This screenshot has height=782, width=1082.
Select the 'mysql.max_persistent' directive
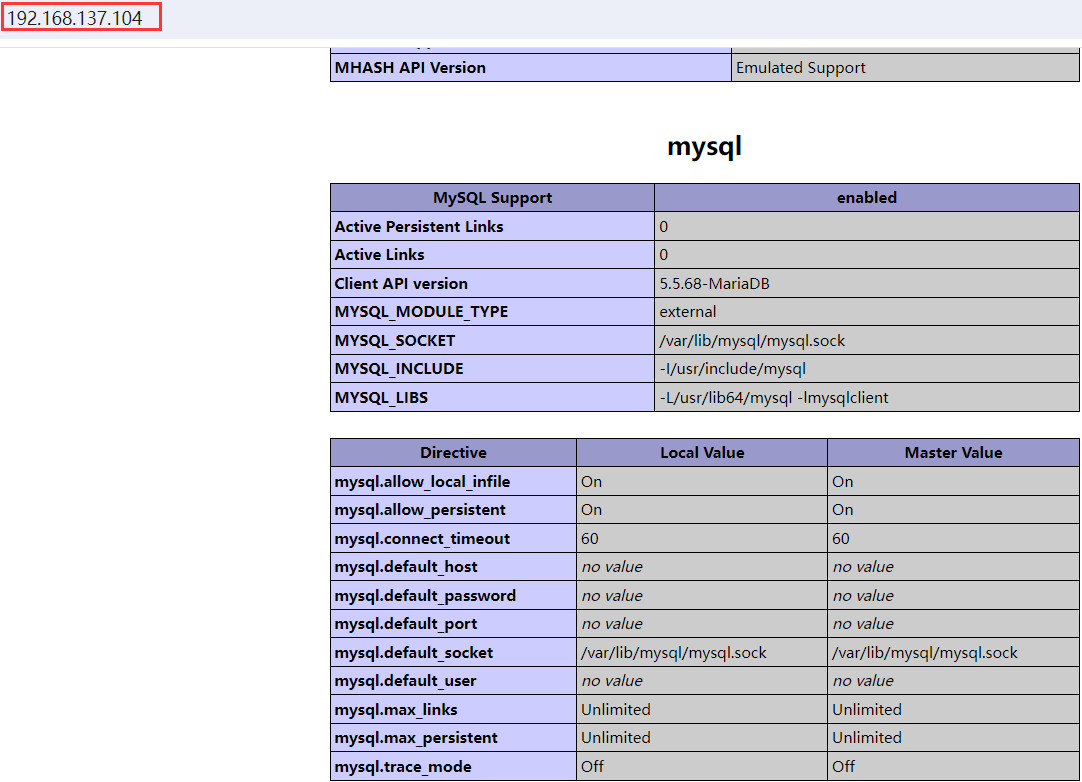point(453,738)
